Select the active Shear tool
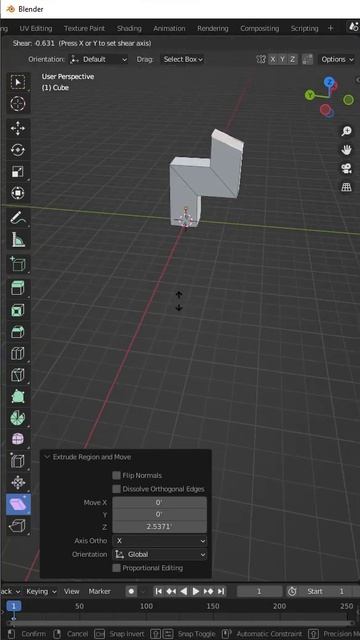This screenshot has height=640, width=360. pyautogui.click(x=18, y=504)
